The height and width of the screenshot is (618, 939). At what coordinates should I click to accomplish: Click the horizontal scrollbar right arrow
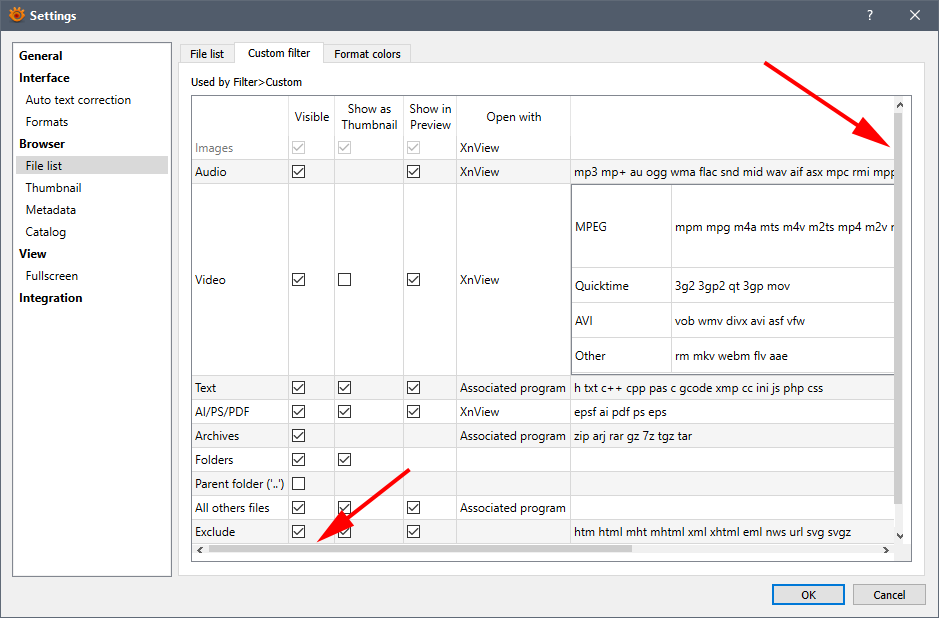tap(885, 549)
